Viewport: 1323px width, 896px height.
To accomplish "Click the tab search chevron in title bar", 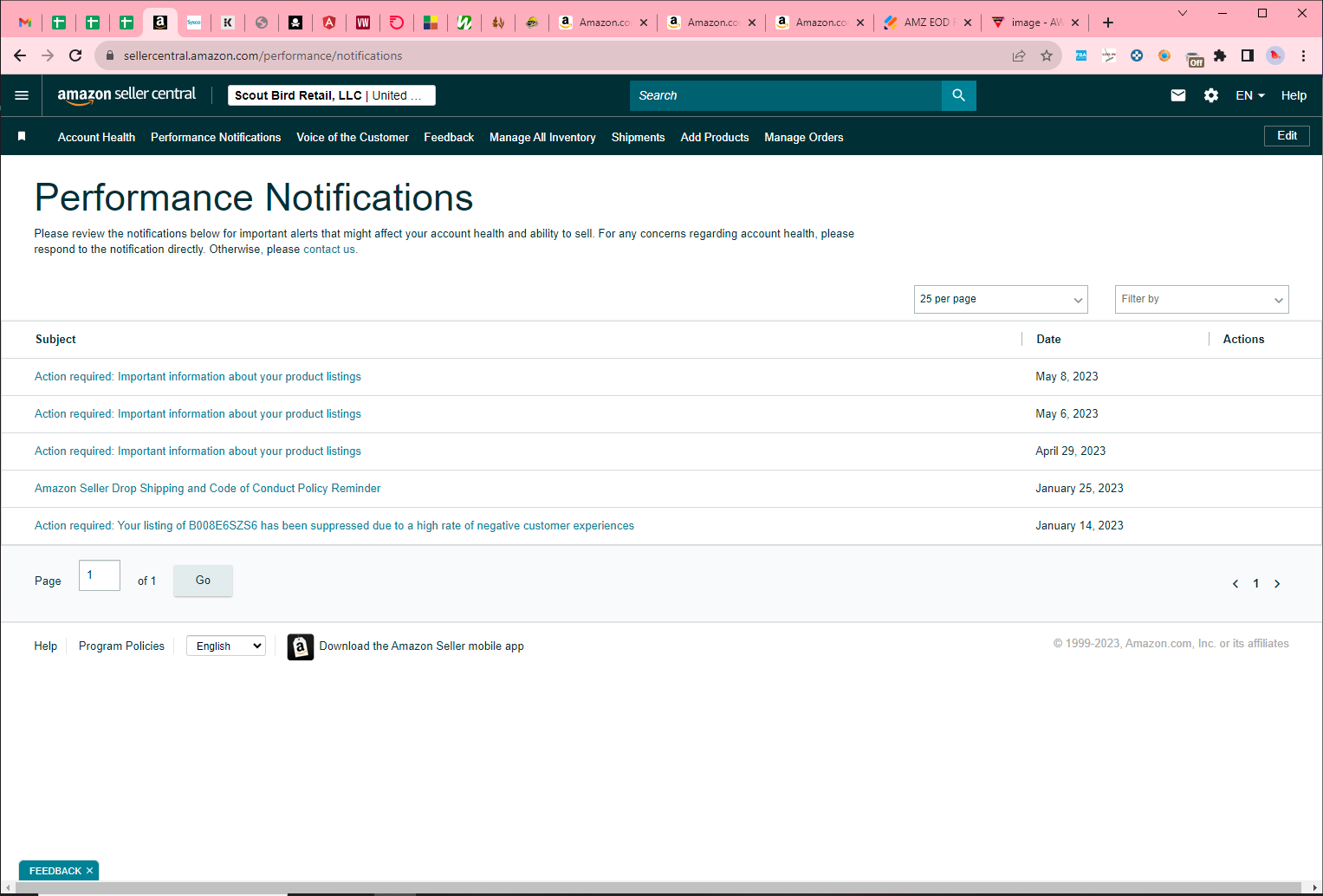I will (1183, 13).
